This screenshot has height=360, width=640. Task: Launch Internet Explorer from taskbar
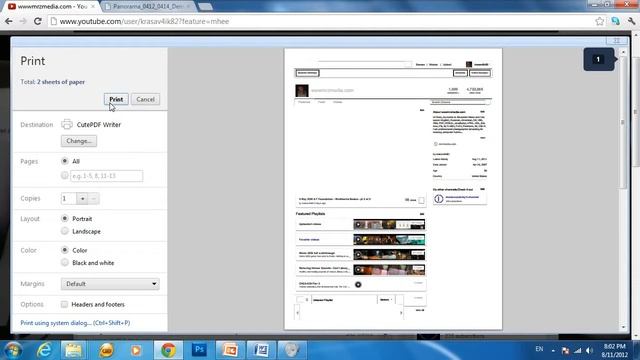pyautogui.click(x=44, y=350)
